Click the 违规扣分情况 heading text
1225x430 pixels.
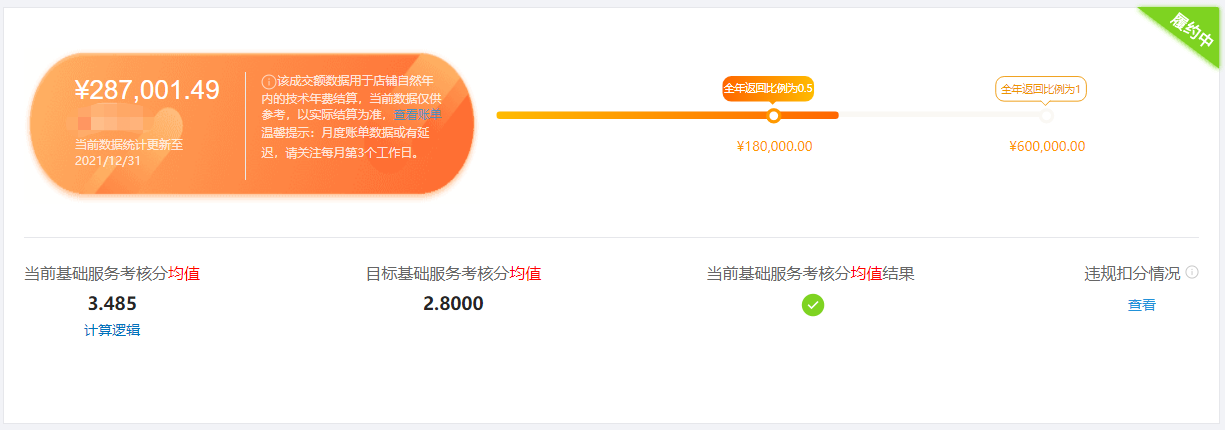[x=1132, y=273]
